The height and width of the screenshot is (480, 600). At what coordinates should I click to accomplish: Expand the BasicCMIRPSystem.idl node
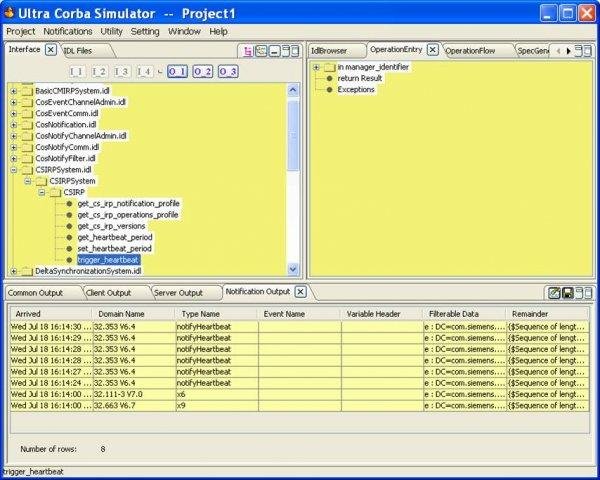(14, 91)
